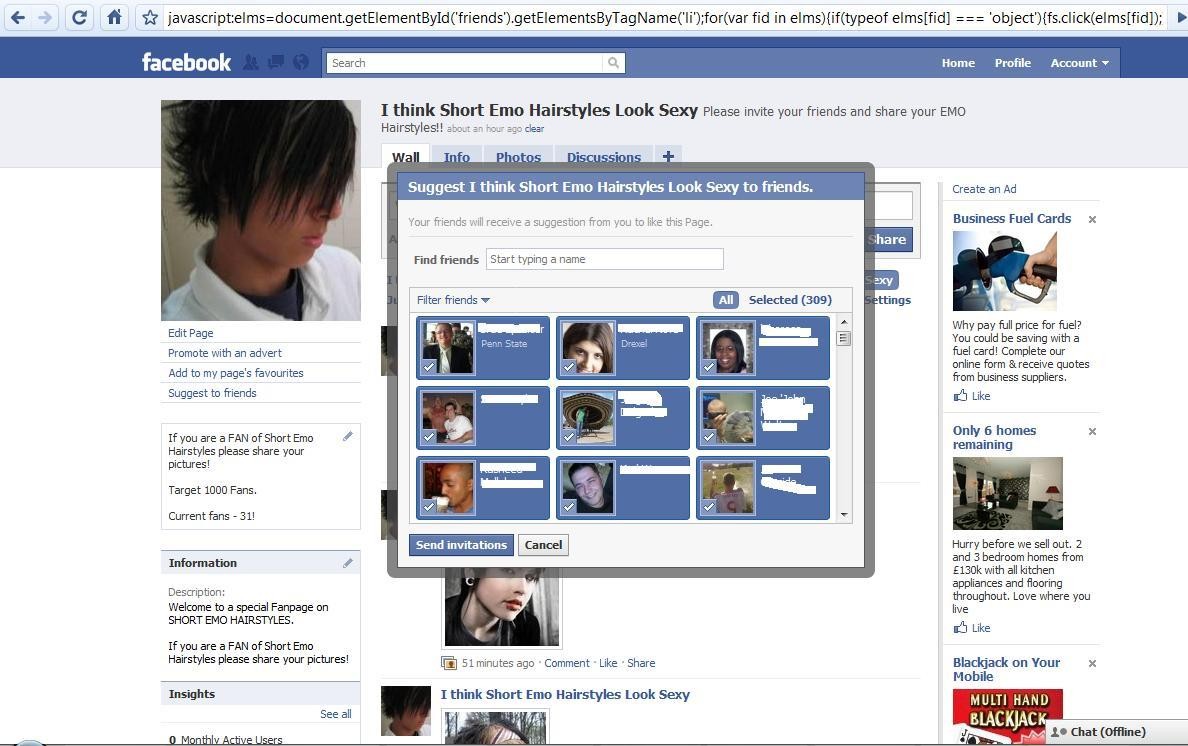Add a new tab with plus button
This screenshot has width=1188, height=746.
668,157
